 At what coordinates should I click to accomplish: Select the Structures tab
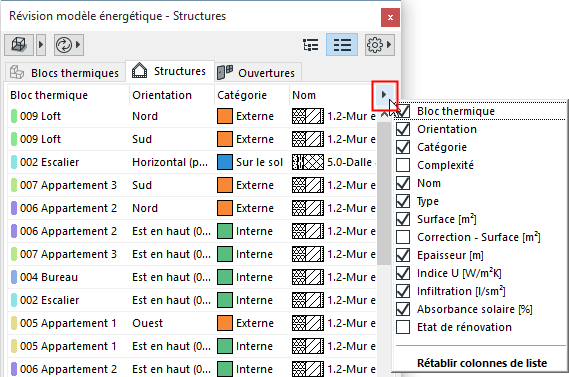(169, 71)
